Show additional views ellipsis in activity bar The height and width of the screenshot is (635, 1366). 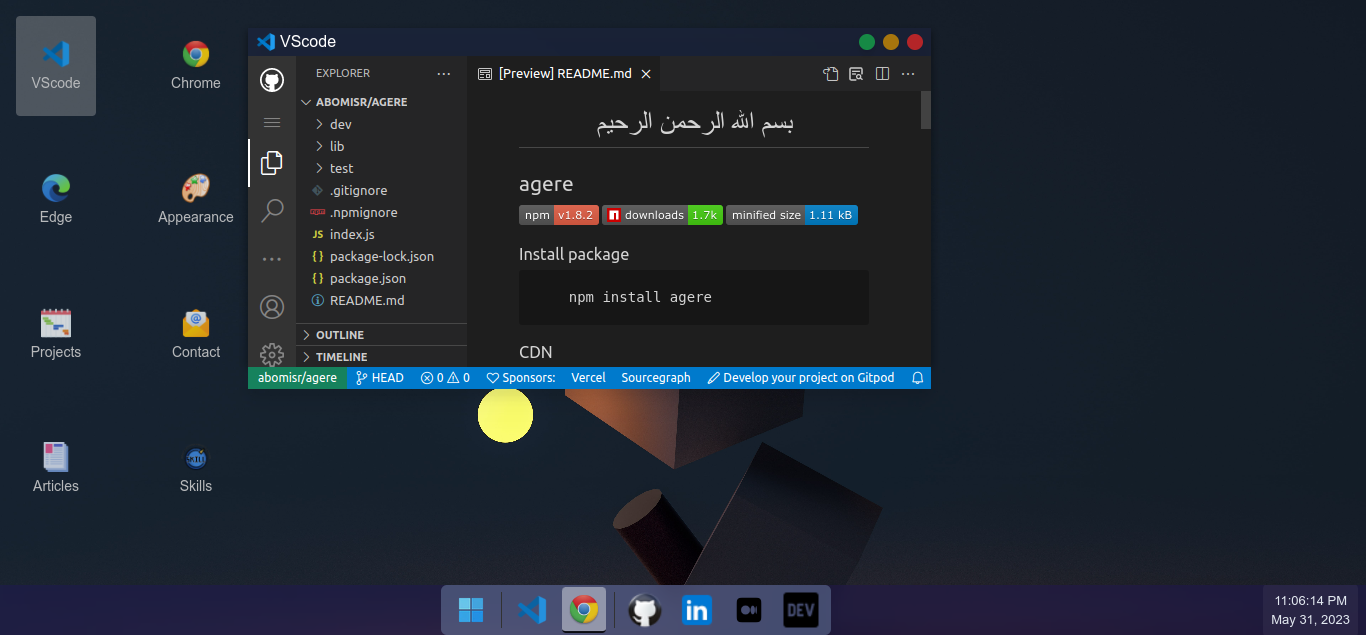tap(272, 259)
